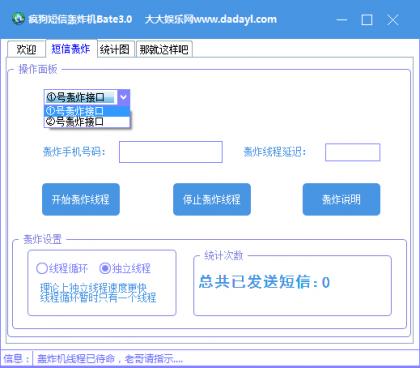Viewport: 420px width, 368px height.
Task: Open the 统计图 tab
Action: pyautogui.click(x=115, y=49)
